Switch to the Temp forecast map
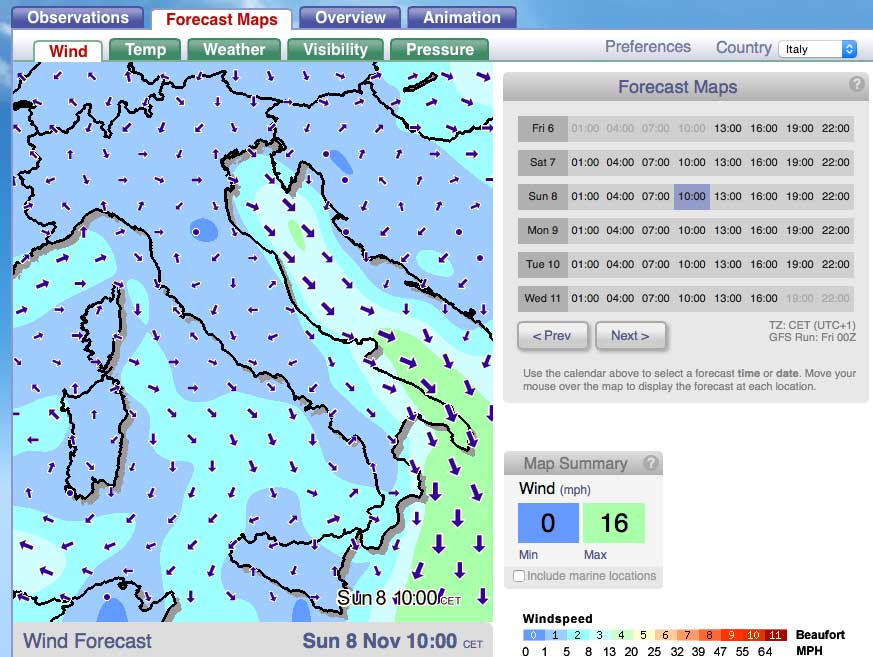 tap(145, 48)
